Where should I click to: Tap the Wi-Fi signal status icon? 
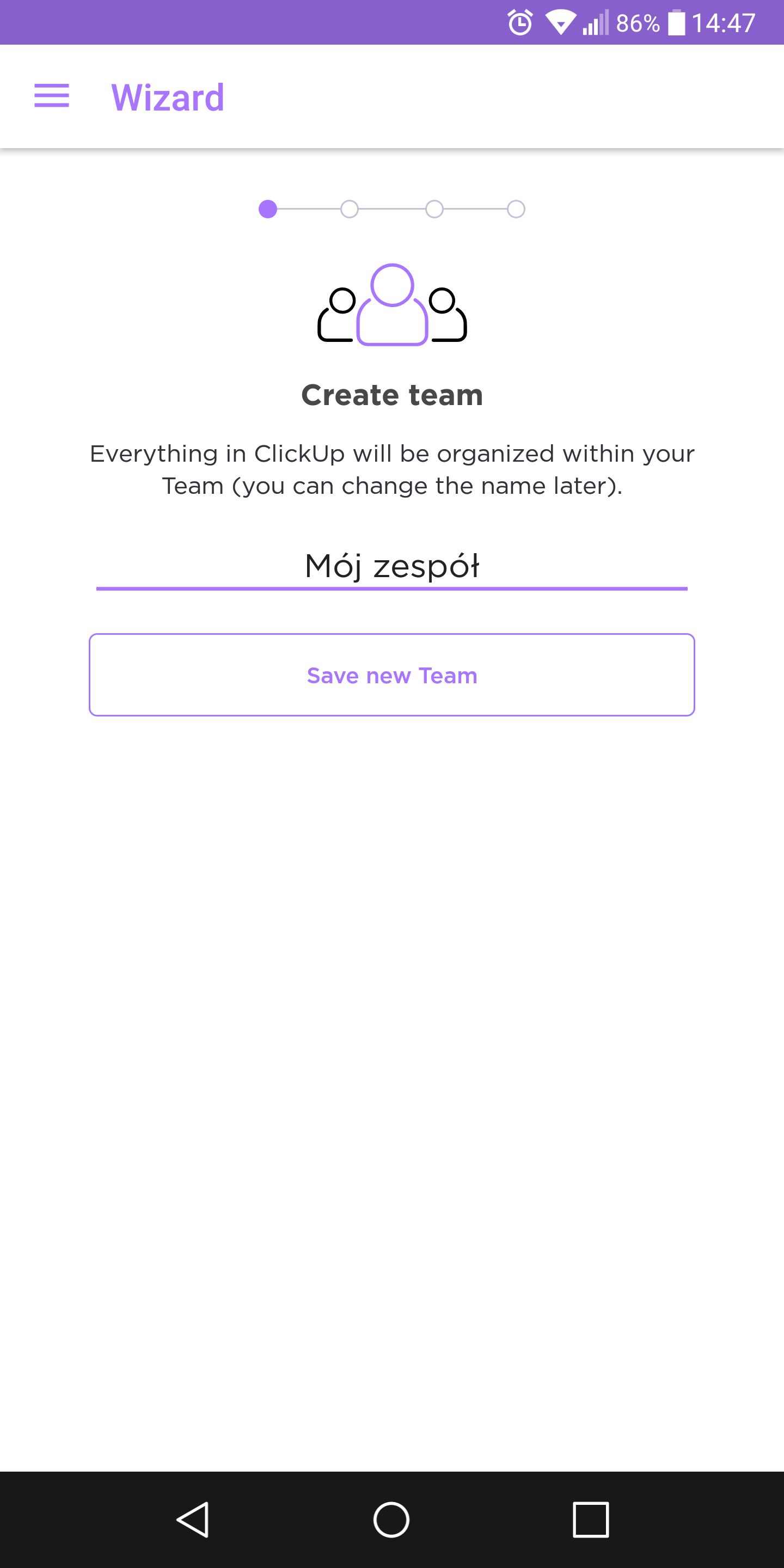[x=561, y=23]
